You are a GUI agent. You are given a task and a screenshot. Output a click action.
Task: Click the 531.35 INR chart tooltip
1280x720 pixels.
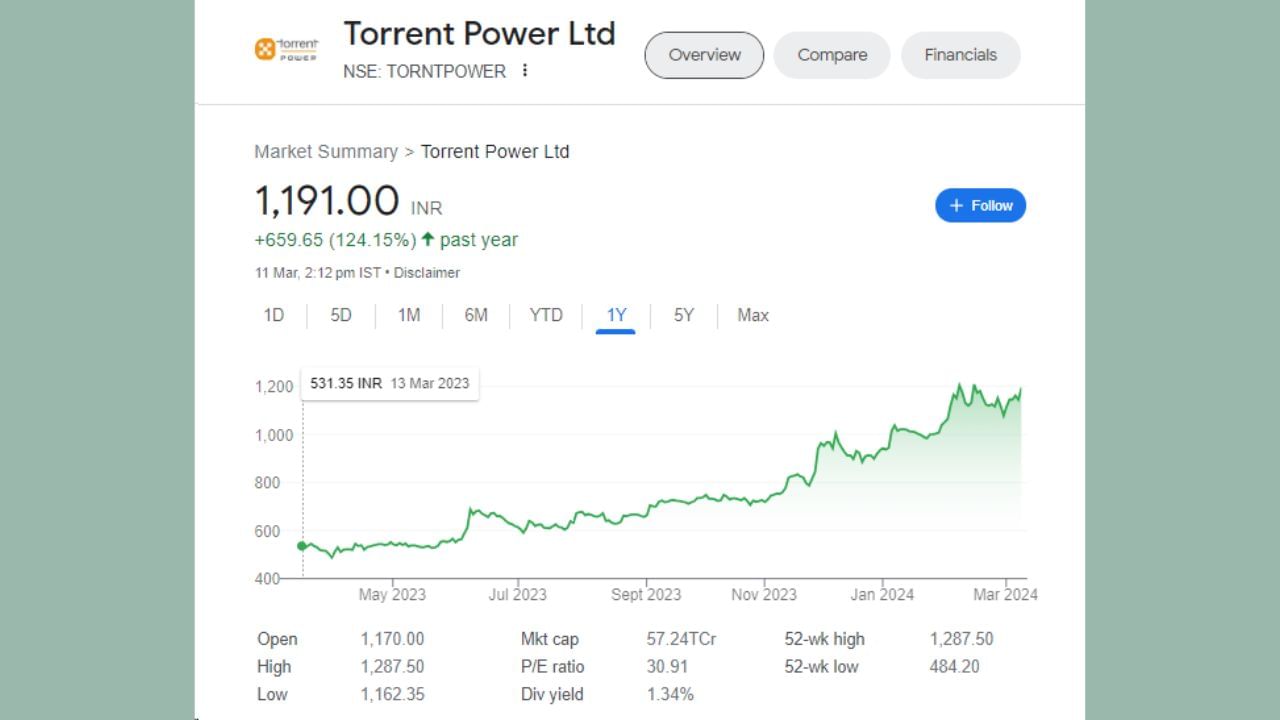tap(390, 383)
